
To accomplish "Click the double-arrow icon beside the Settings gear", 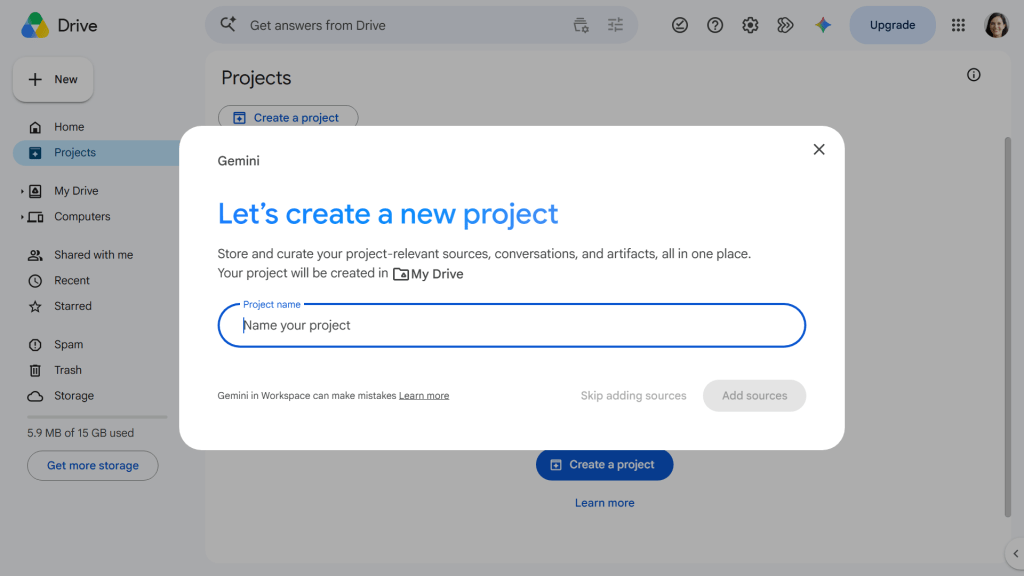I will click(x=785, y=25).
